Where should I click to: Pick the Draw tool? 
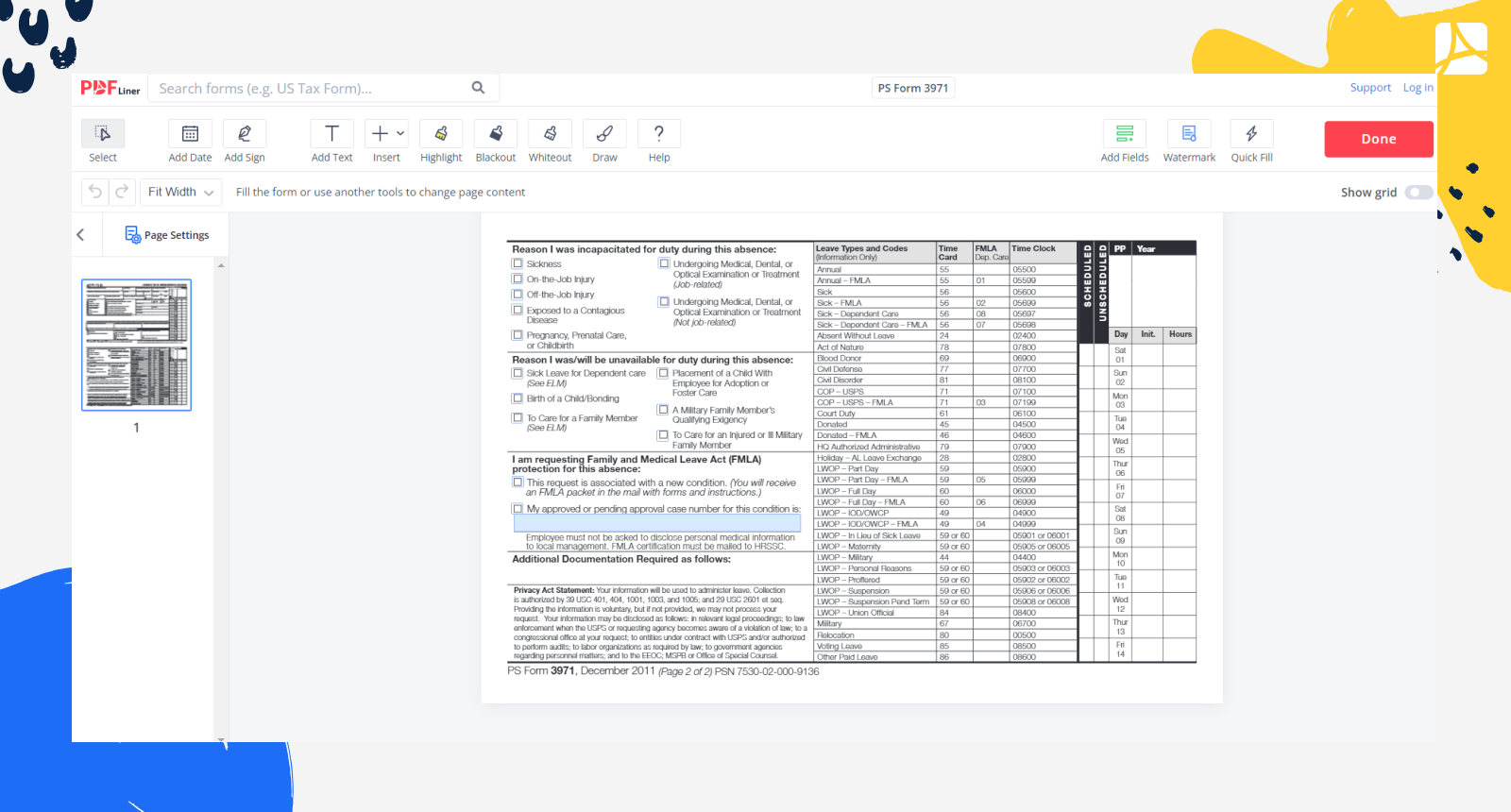pos(604,134)
